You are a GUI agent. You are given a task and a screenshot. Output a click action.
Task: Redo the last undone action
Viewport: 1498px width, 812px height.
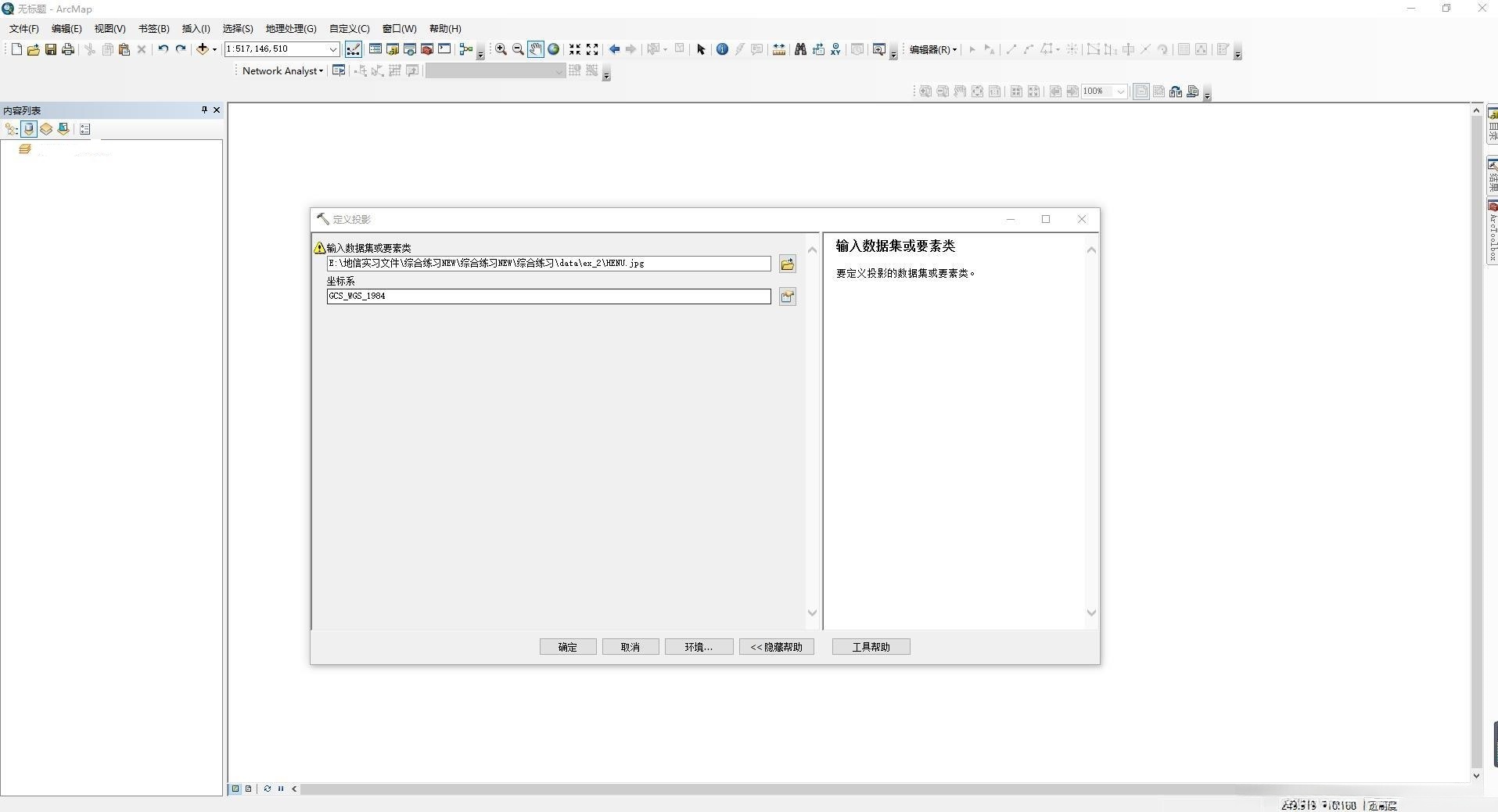click(x=181, y=49)
